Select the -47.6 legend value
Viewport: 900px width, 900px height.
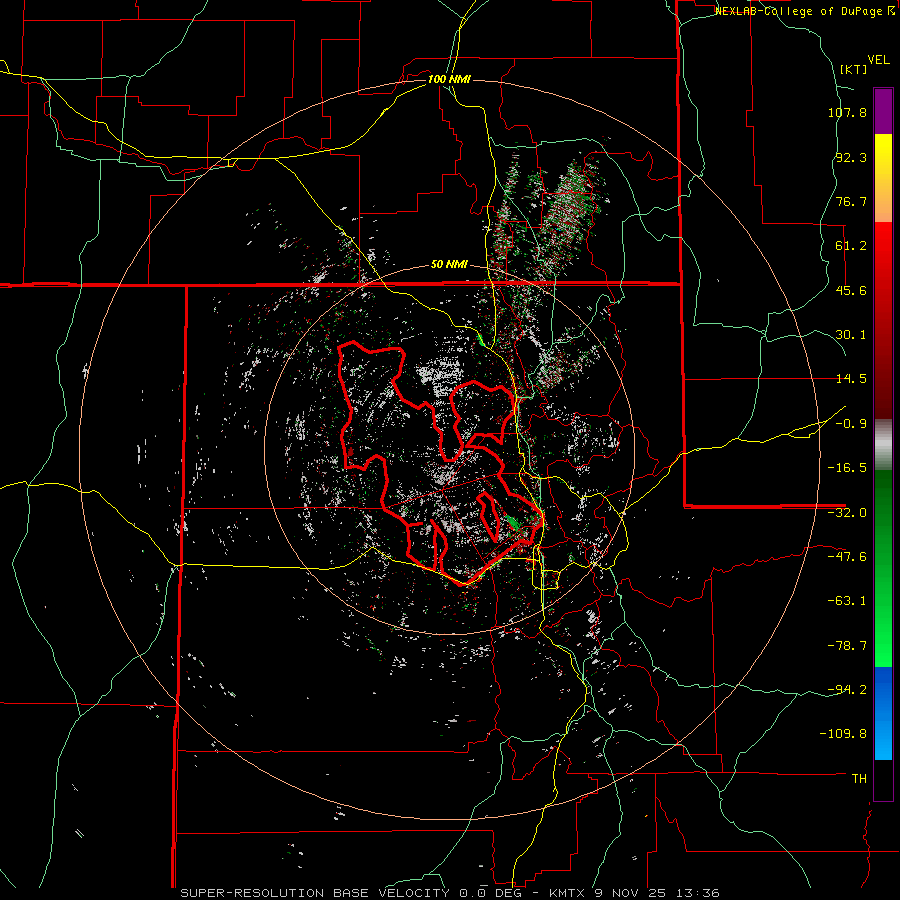point(847,557)
